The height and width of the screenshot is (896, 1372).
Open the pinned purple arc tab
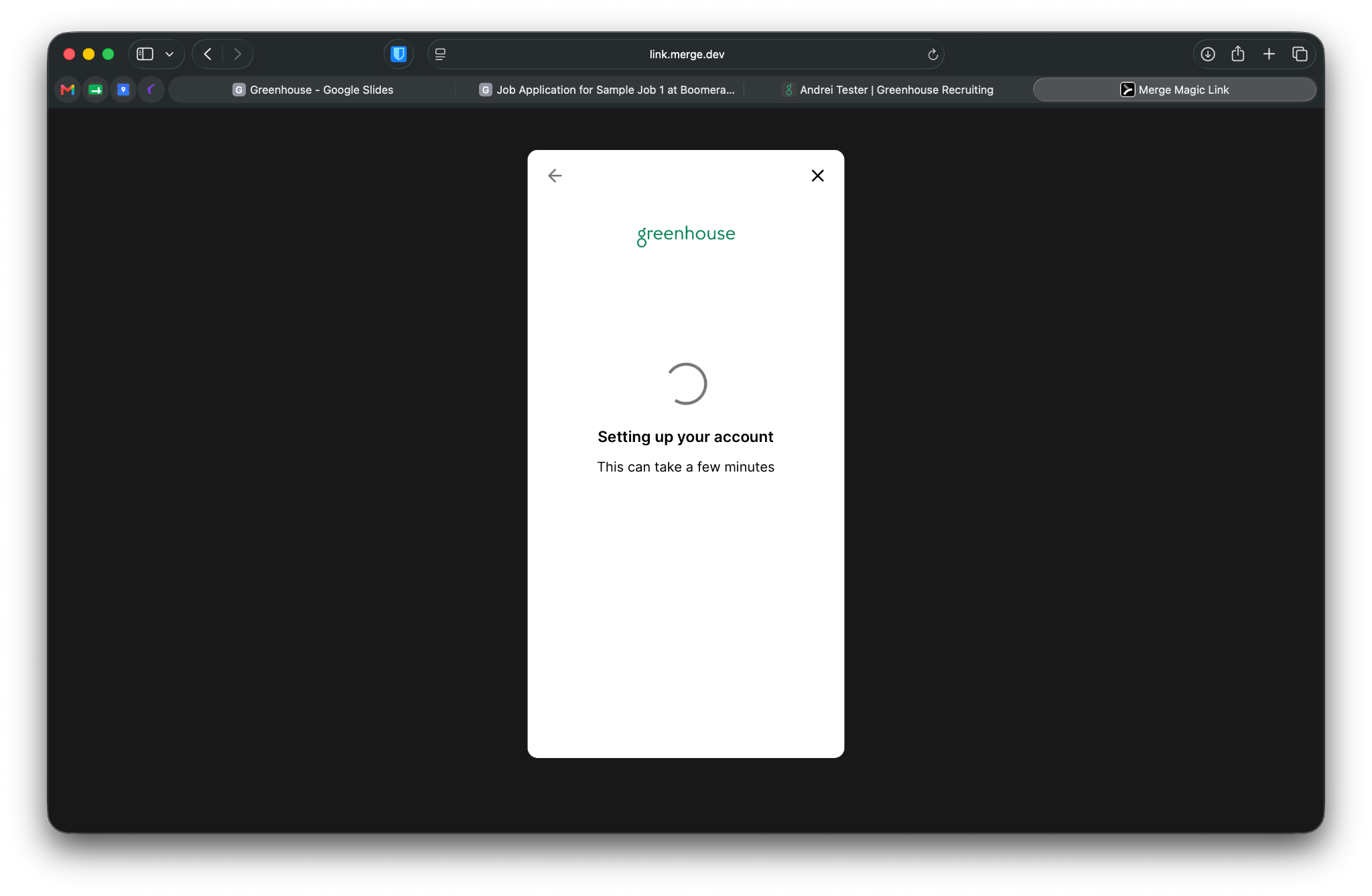point(151,90)
